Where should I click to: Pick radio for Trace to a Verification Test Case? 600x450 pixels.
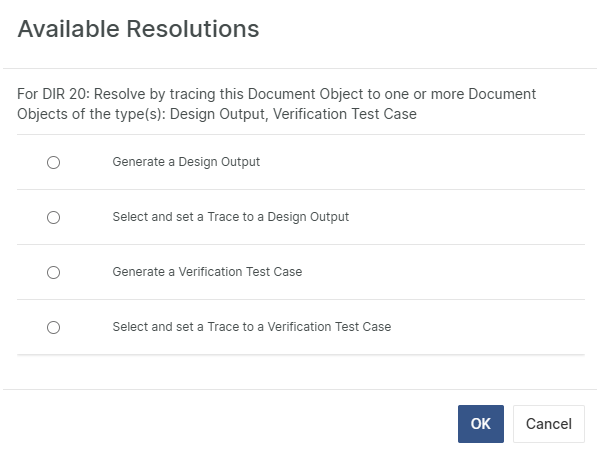54,327
